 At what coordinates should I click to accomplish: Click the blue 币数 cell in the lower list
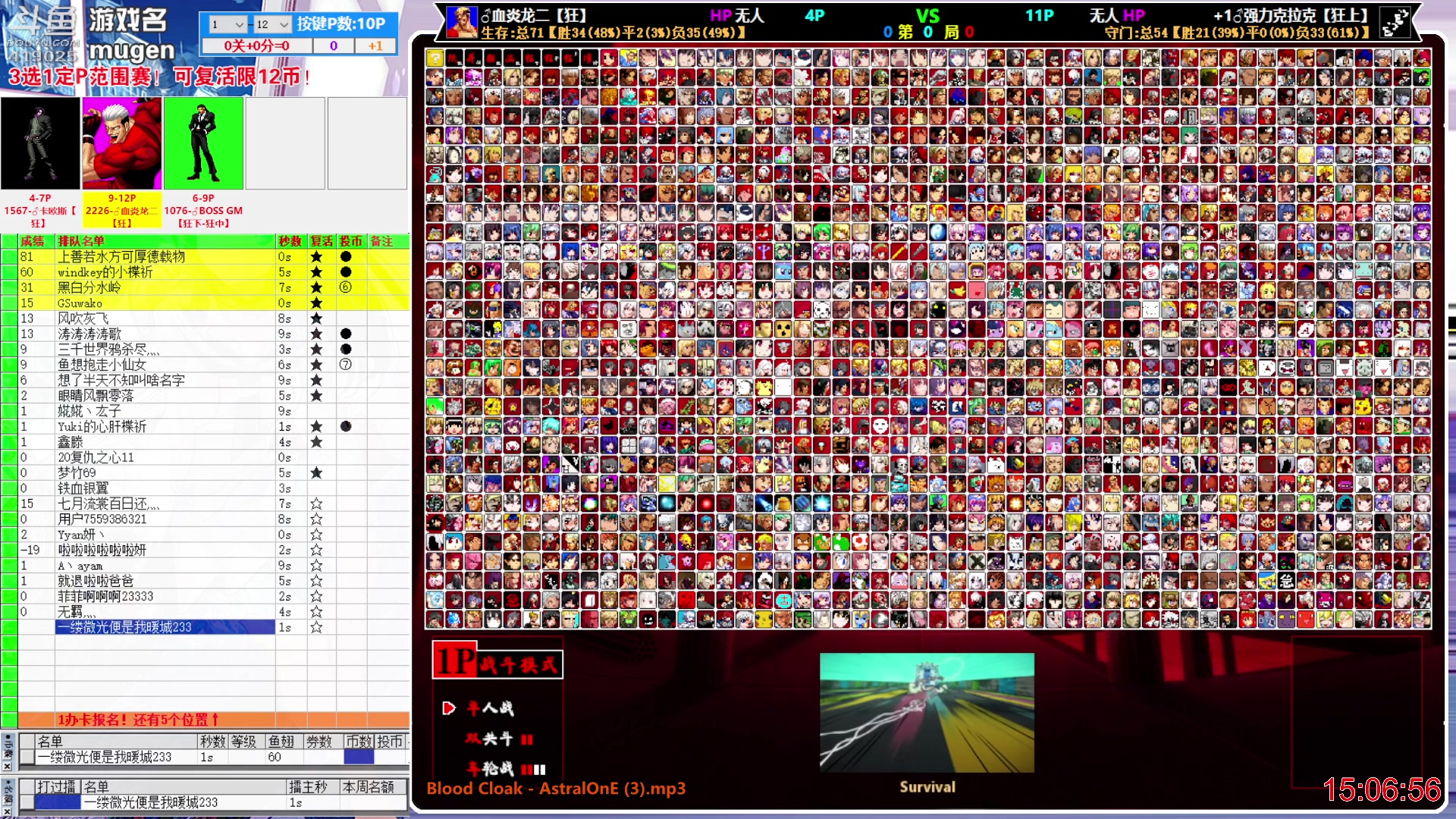pos(359,757)
